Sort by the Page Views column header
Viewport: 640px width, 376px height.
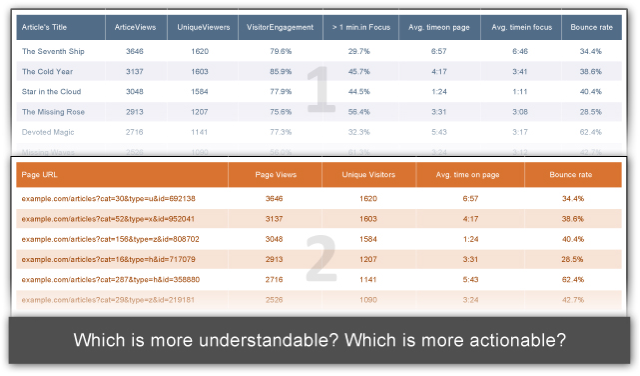[x=276, y=175]
